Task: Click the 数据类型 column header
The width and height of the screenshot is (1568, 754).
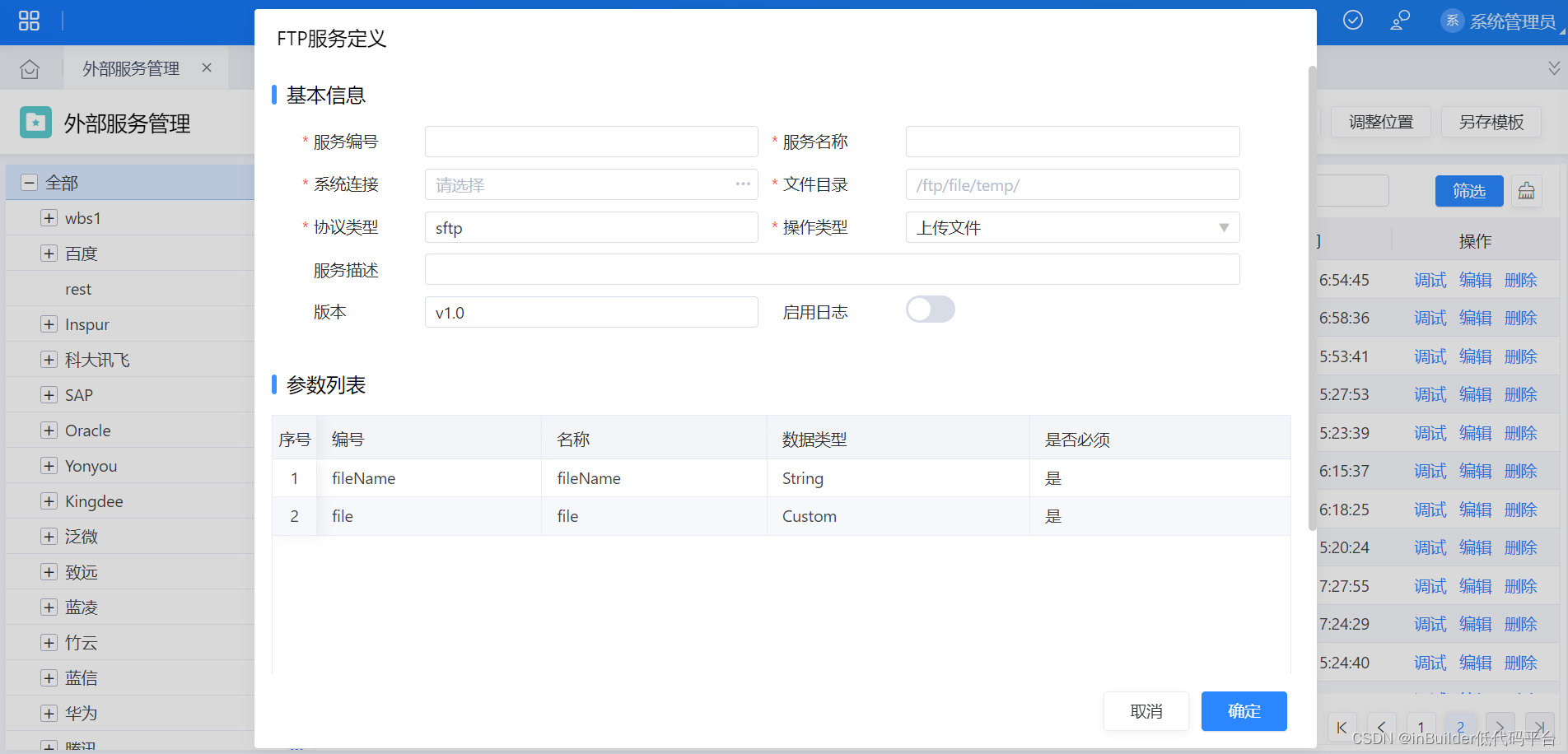Action: 898,440
